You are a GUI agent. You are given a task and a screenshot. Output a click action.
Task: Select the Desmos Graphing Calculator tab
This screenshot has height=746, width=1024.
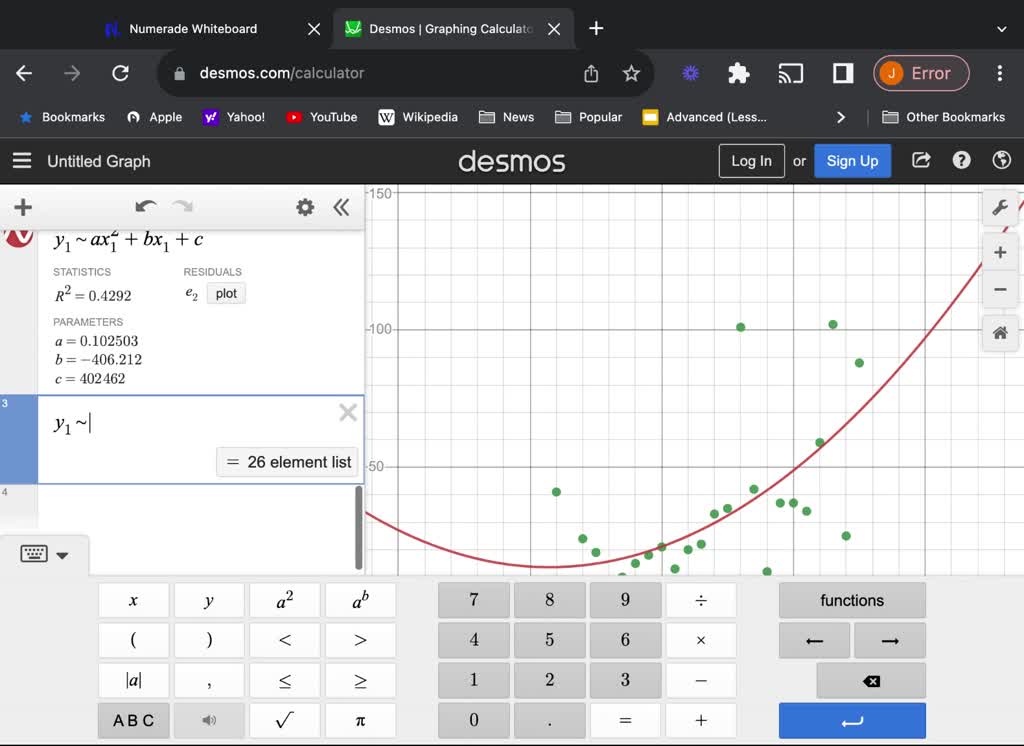451,29
